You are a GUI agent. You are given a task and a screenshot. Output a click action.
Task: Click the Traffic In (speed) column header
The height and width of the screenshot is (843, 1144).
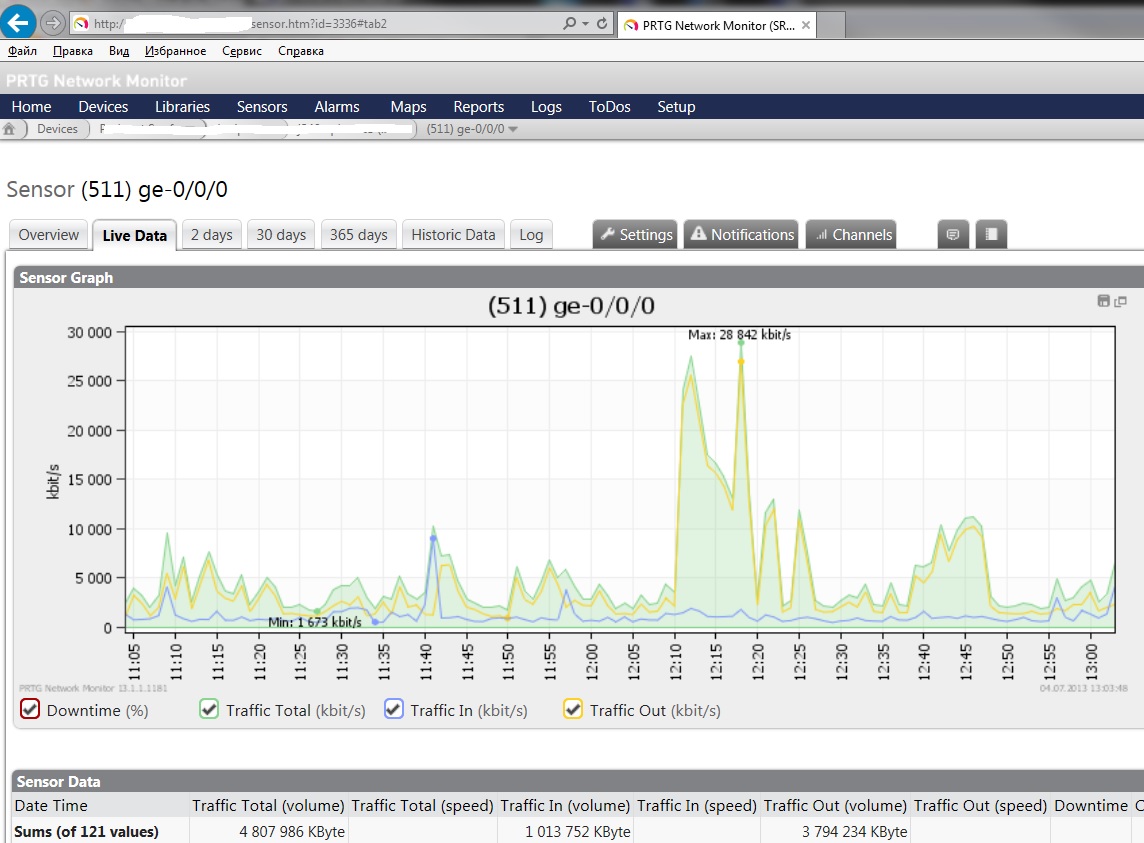(x=697, y=805)
